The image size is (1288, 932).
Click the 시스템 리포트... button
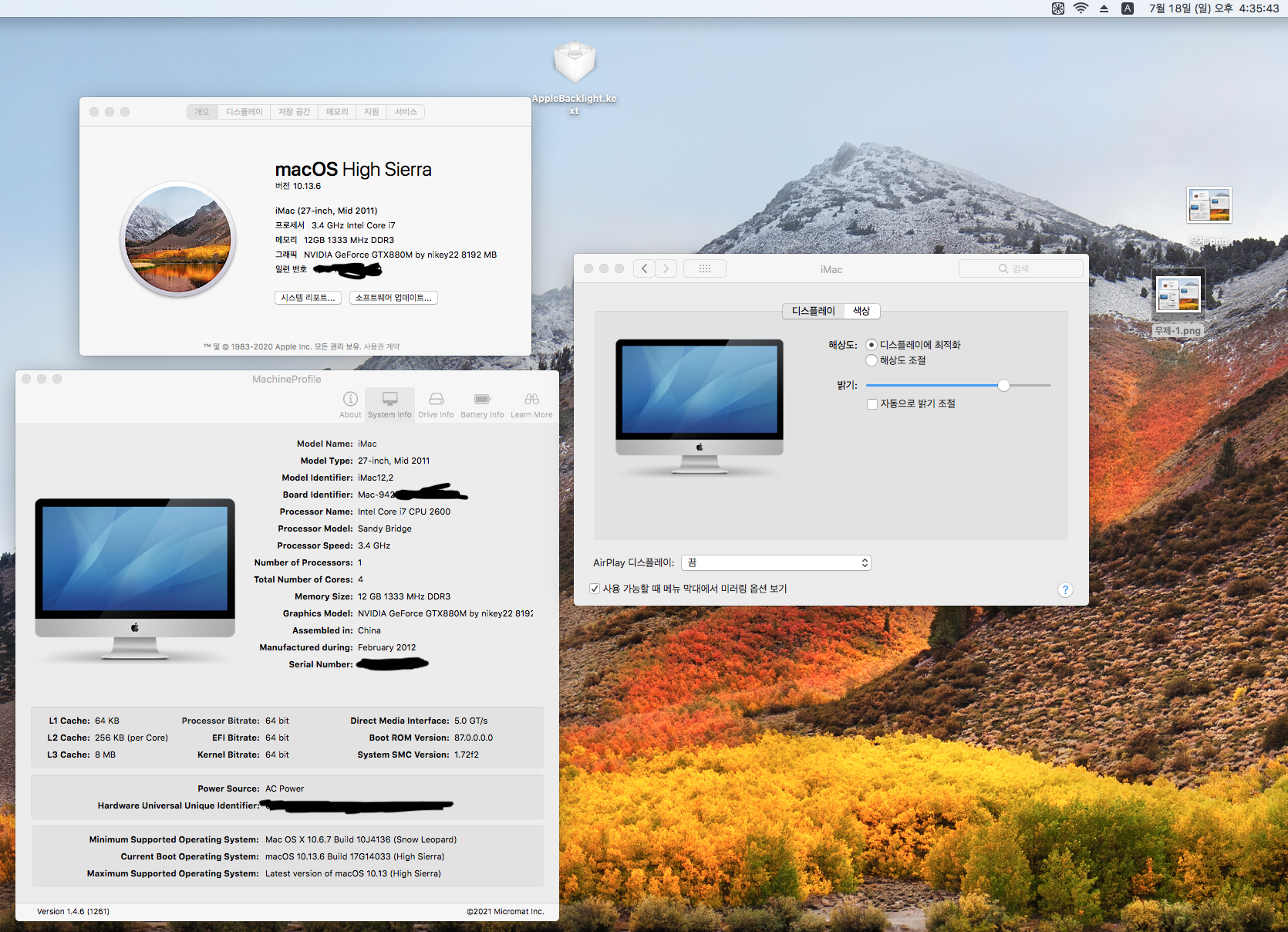click(309, 298)
